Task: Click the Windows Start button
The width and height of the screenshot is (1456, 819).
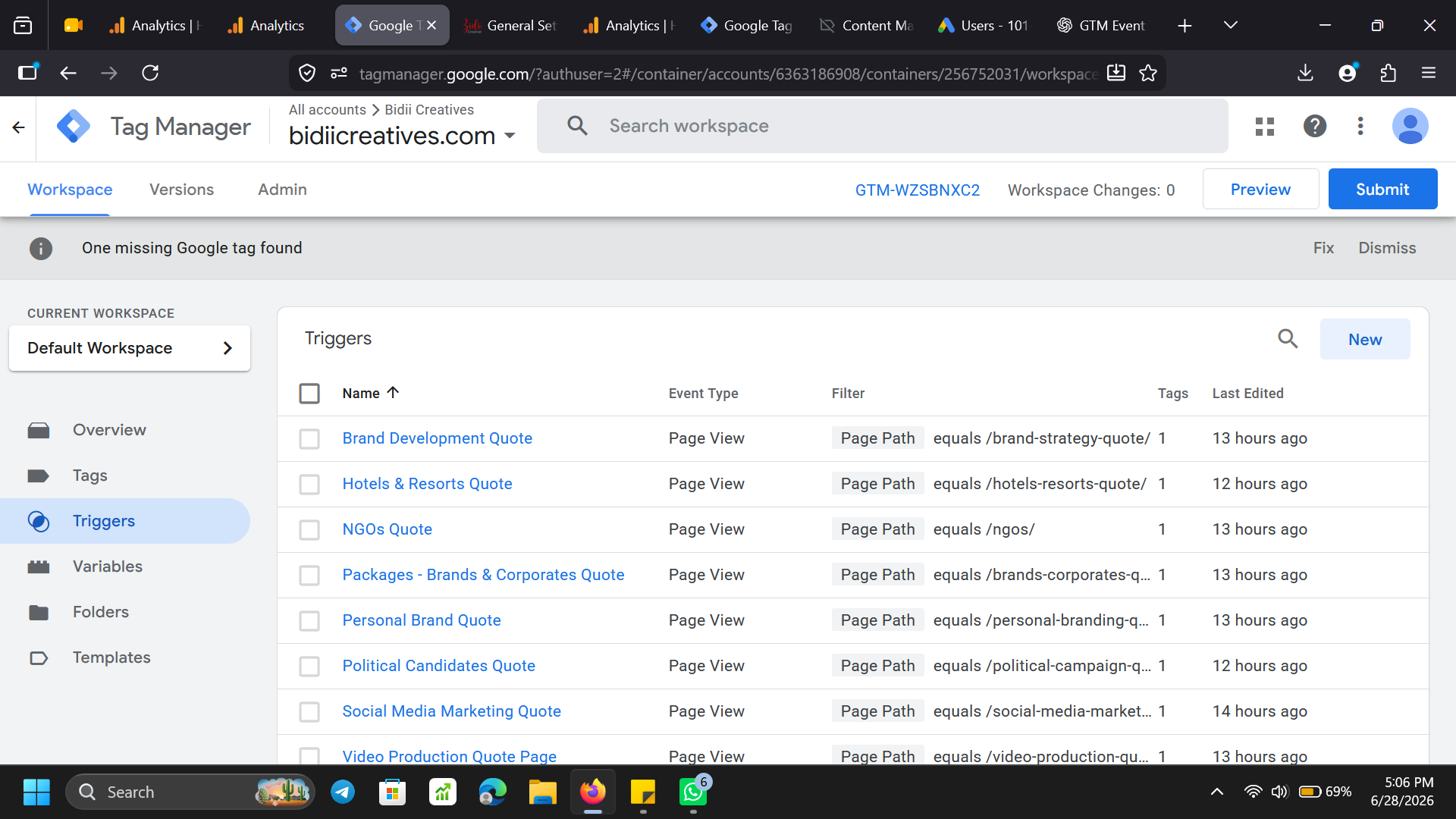Action: click(x=36, y=792)
